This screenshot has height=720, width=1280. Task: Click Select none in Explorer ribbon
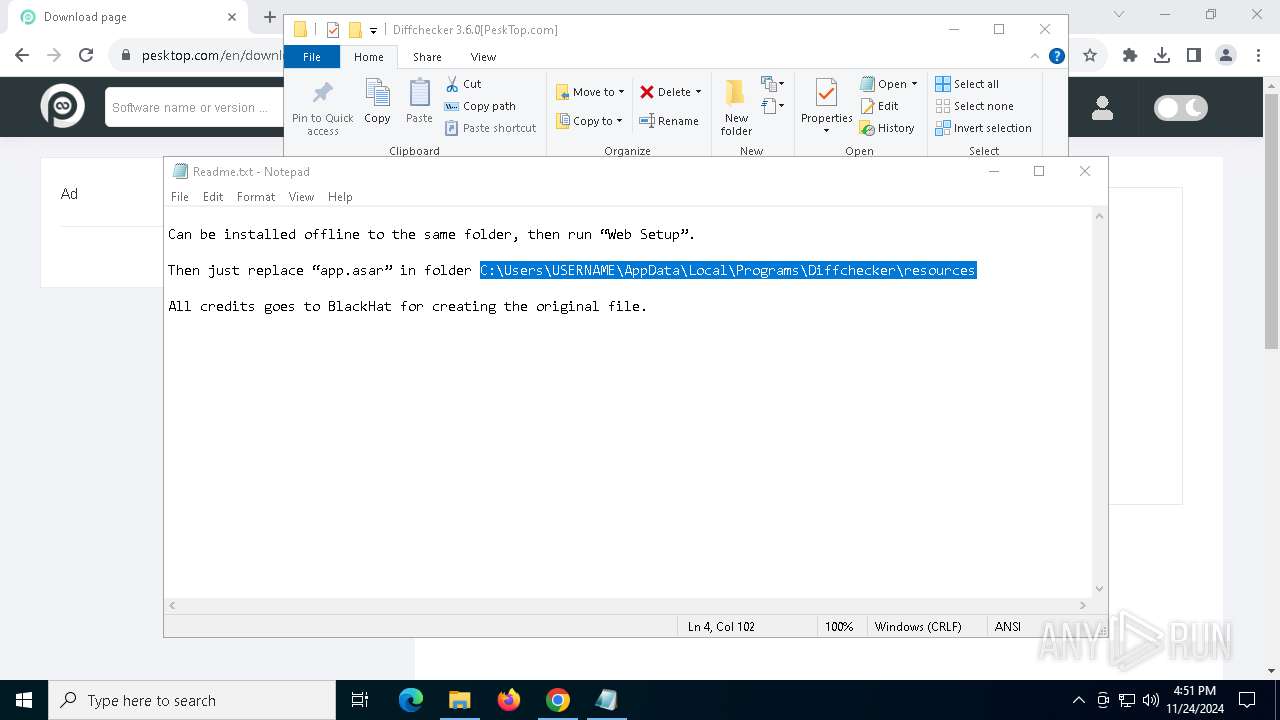tap(974, 106)
